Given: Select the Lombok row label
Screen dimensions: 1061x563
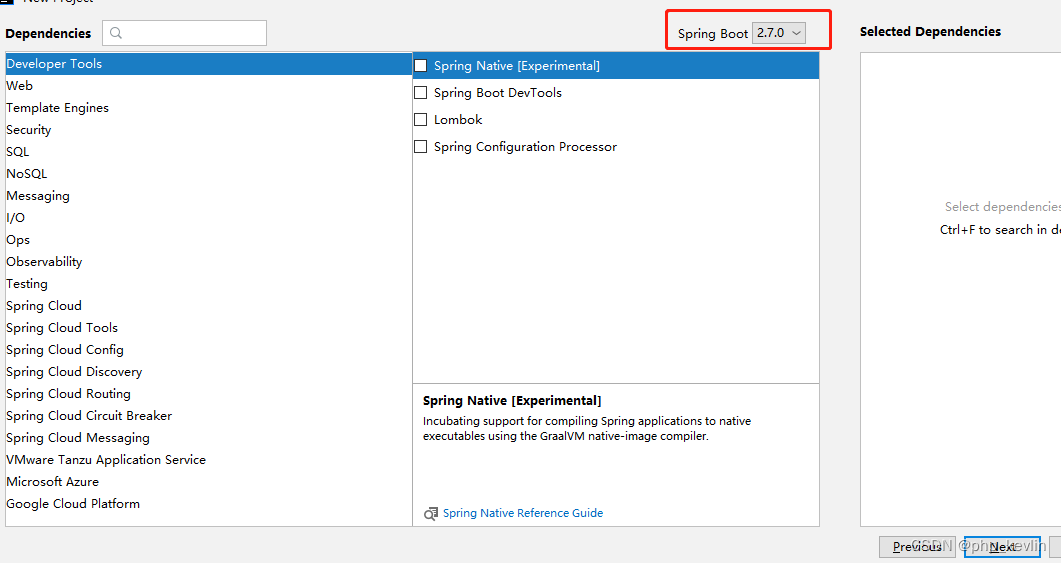Looking at the screenshot, I should tap(458, 120).
